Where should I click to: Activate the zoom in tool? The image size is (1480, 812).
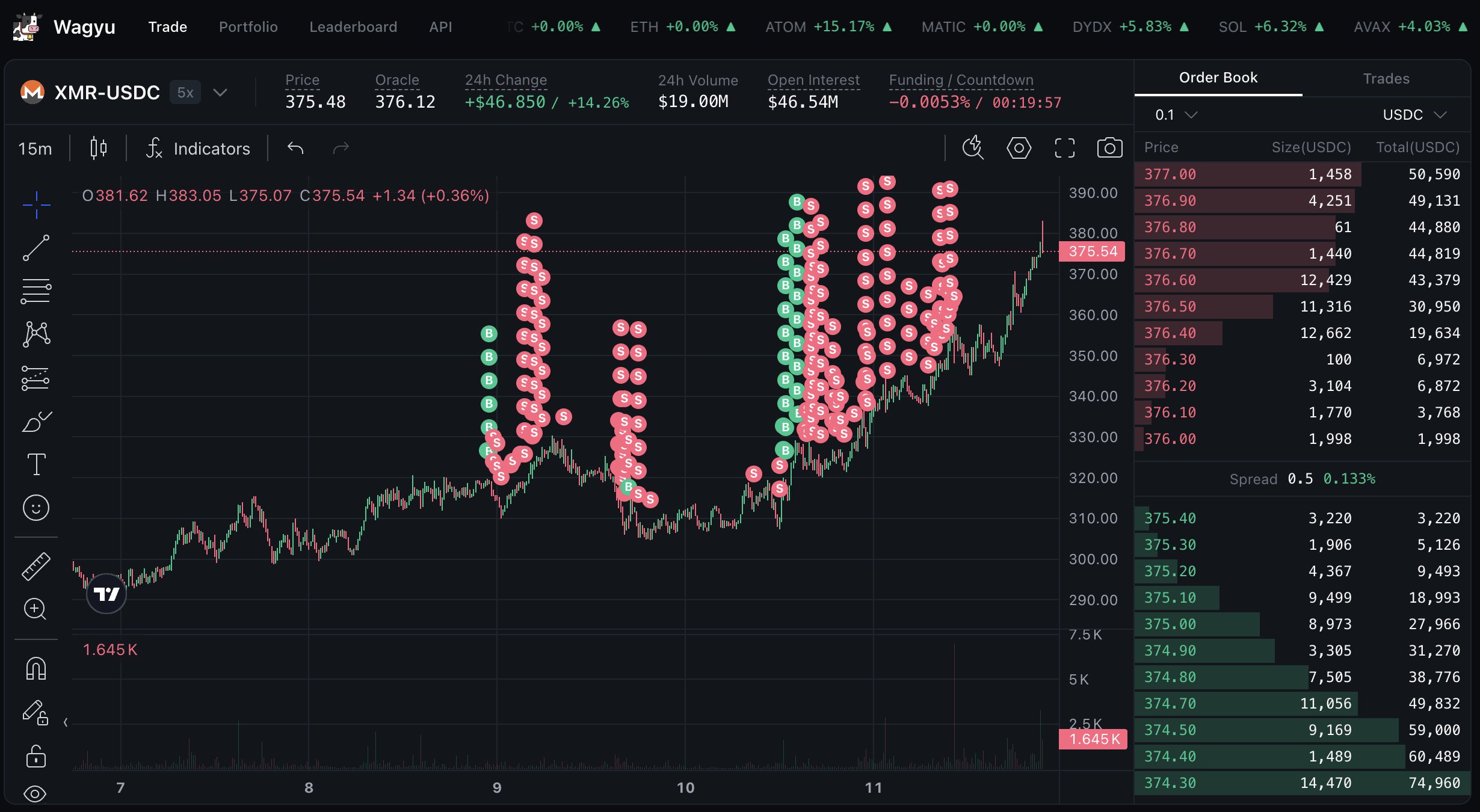pos(35,609)
